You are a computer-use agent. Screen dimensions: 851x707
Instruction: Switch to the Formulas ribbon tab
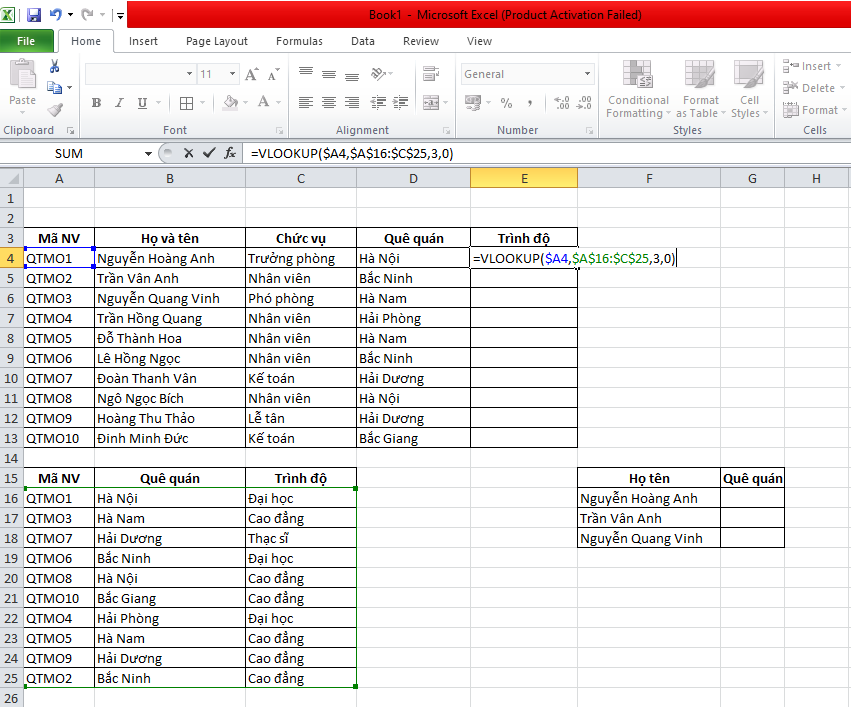[299, 41]
